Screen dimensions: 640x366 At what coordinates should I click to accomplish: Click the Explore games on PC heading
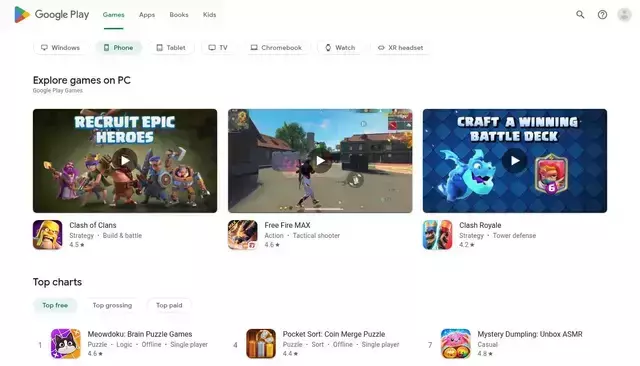82,80
